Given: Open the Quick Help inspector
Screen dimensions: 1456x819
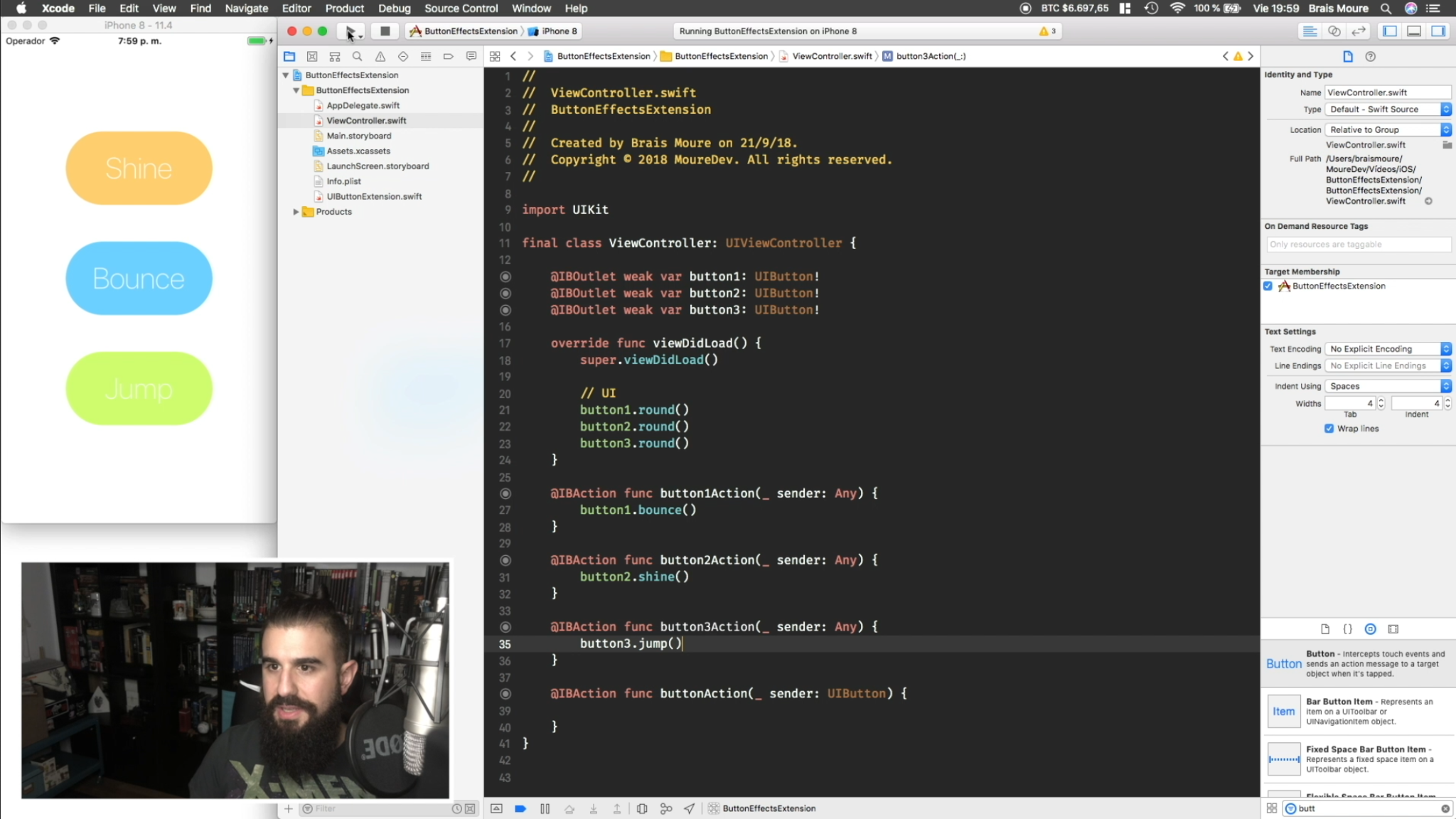Looking at the screenshot, I should coord(1370,56).
